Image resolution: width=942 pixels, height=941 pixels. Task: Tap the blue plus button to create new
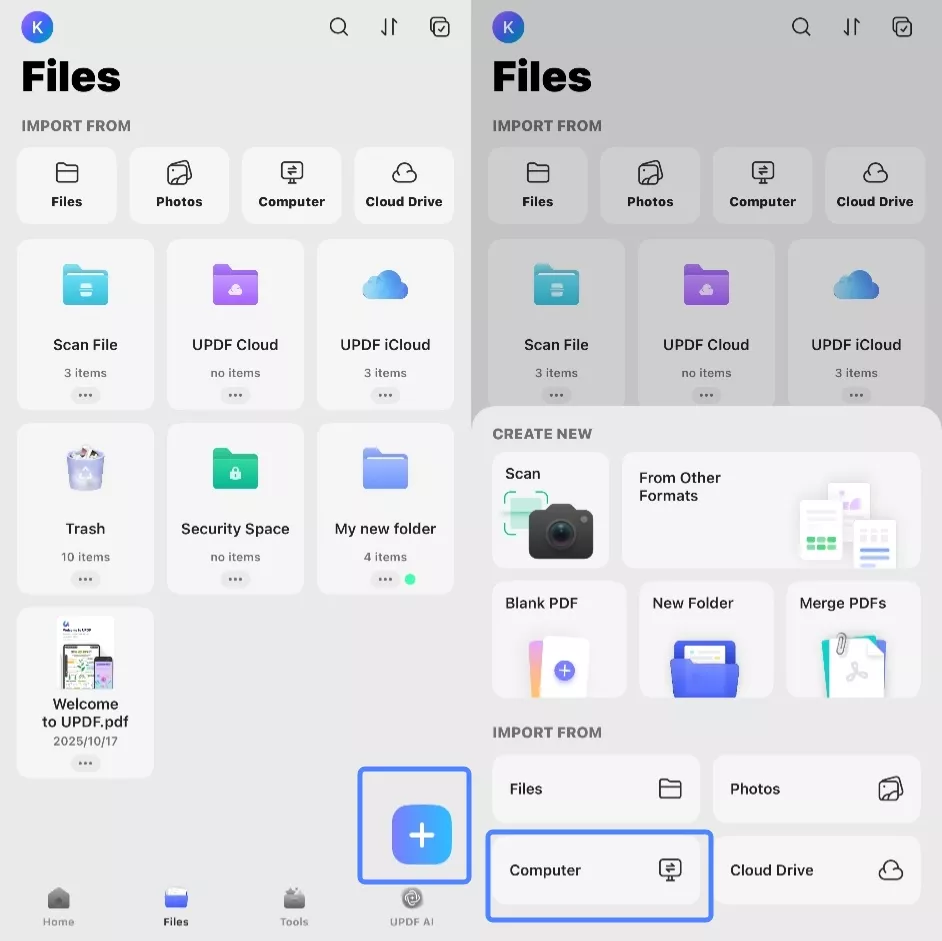click(x=414, y=834)
